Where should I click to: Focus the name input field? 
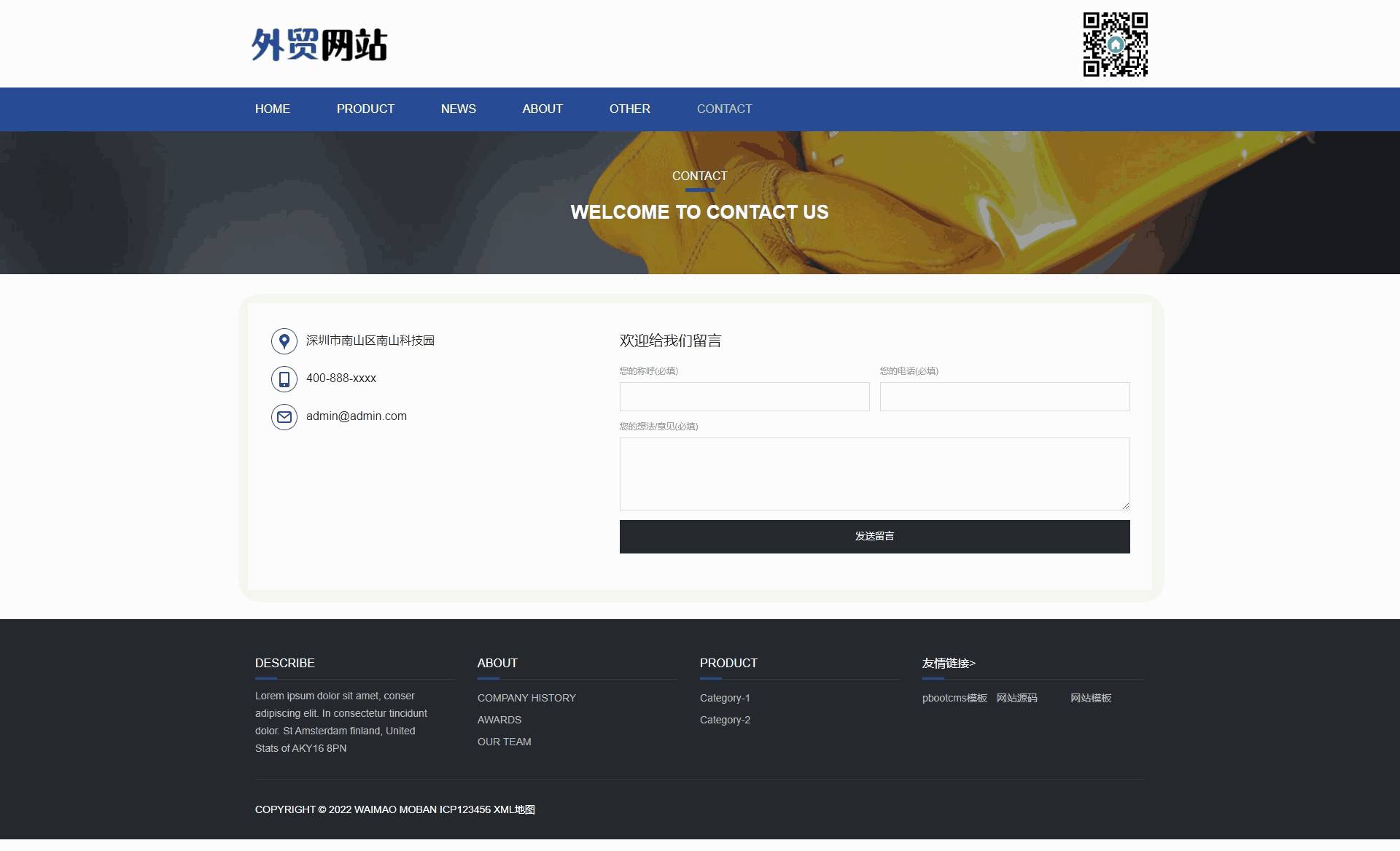[x=744, y=397]
